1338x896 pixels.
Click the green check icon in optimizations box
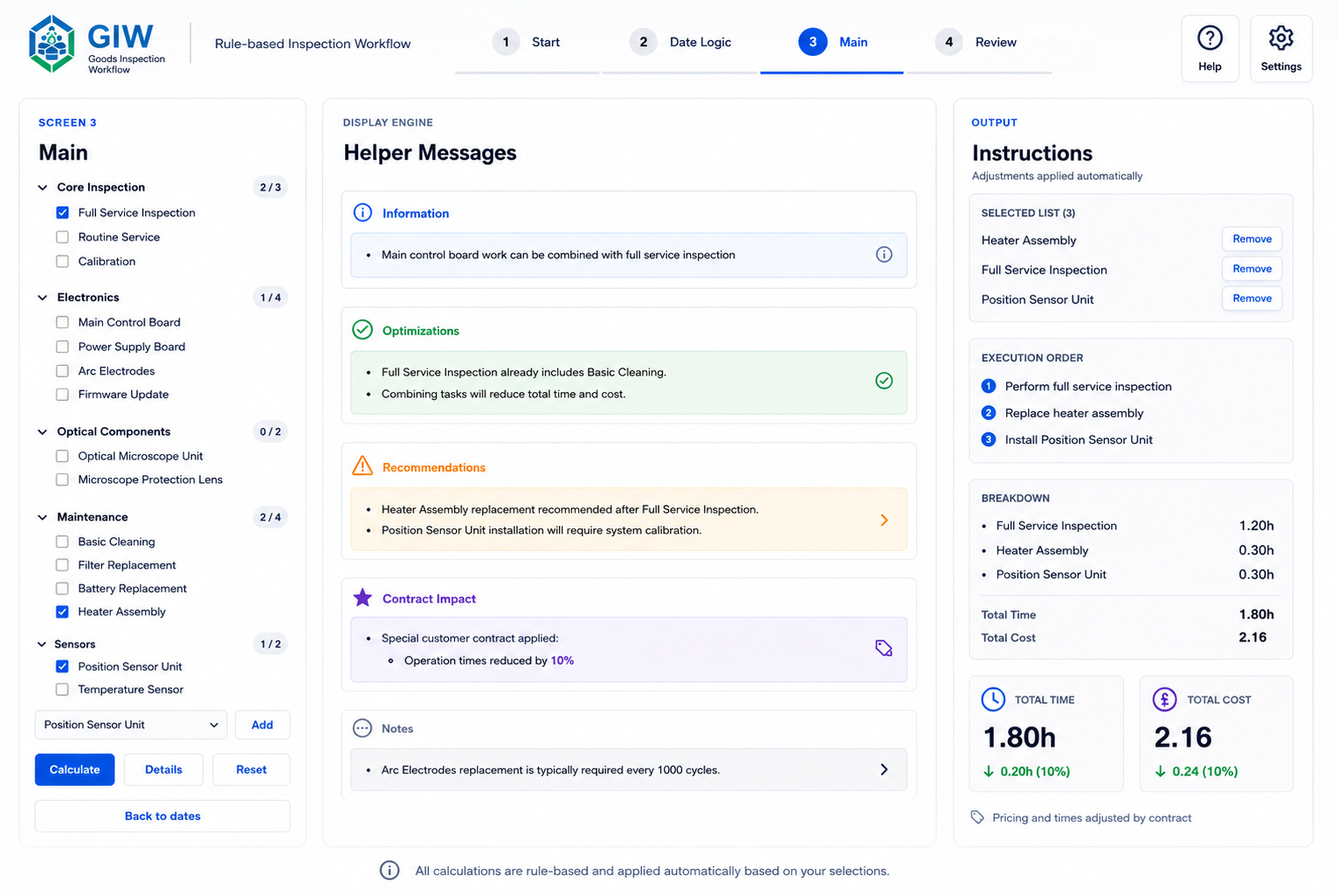pyautogui.click(x=884, y=381)
